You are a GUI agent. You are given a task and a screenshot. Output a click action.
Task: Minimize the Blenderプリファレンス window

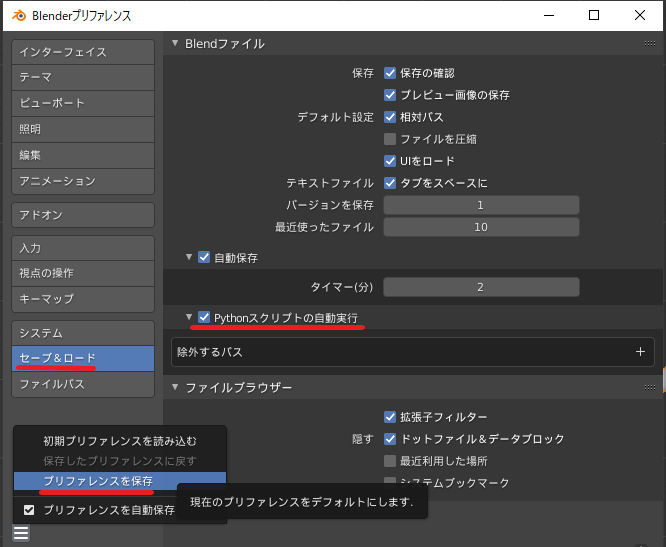[549, 15]
